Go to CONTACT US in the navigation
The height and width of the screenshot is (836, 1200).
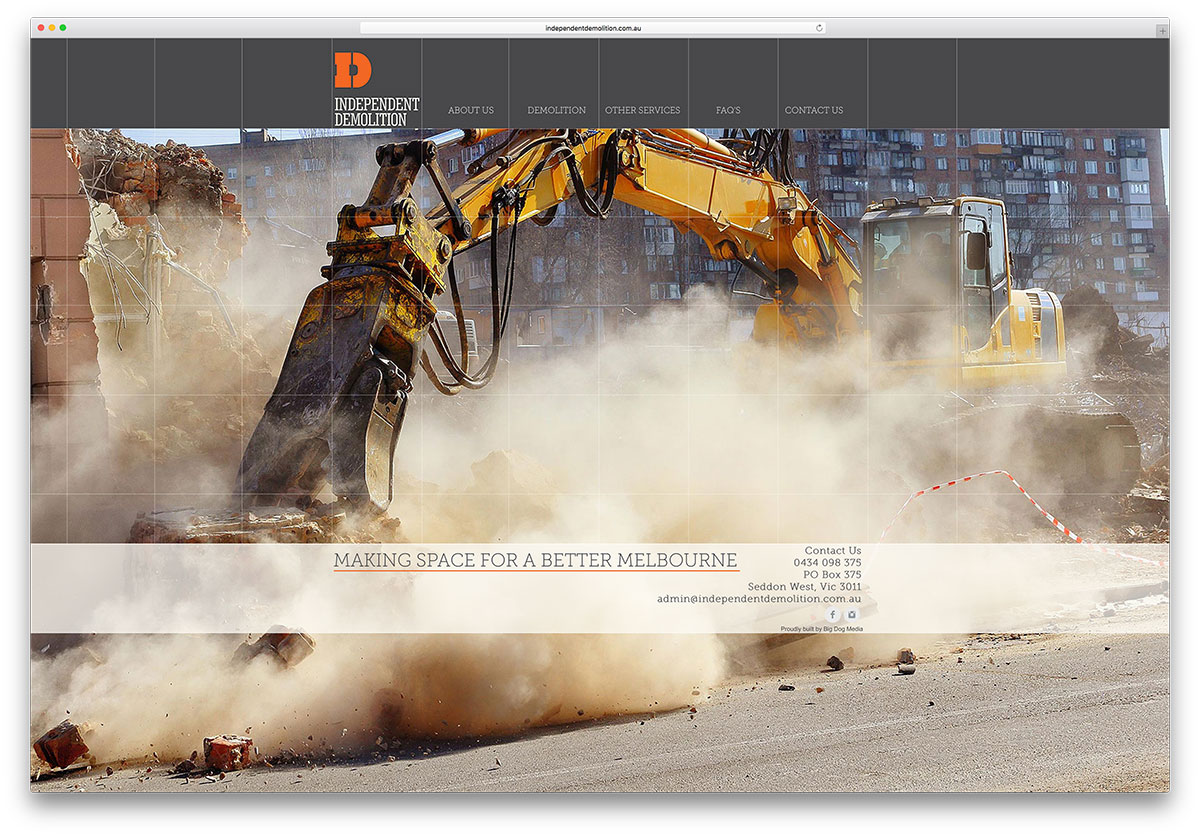[x=814, y=110]
